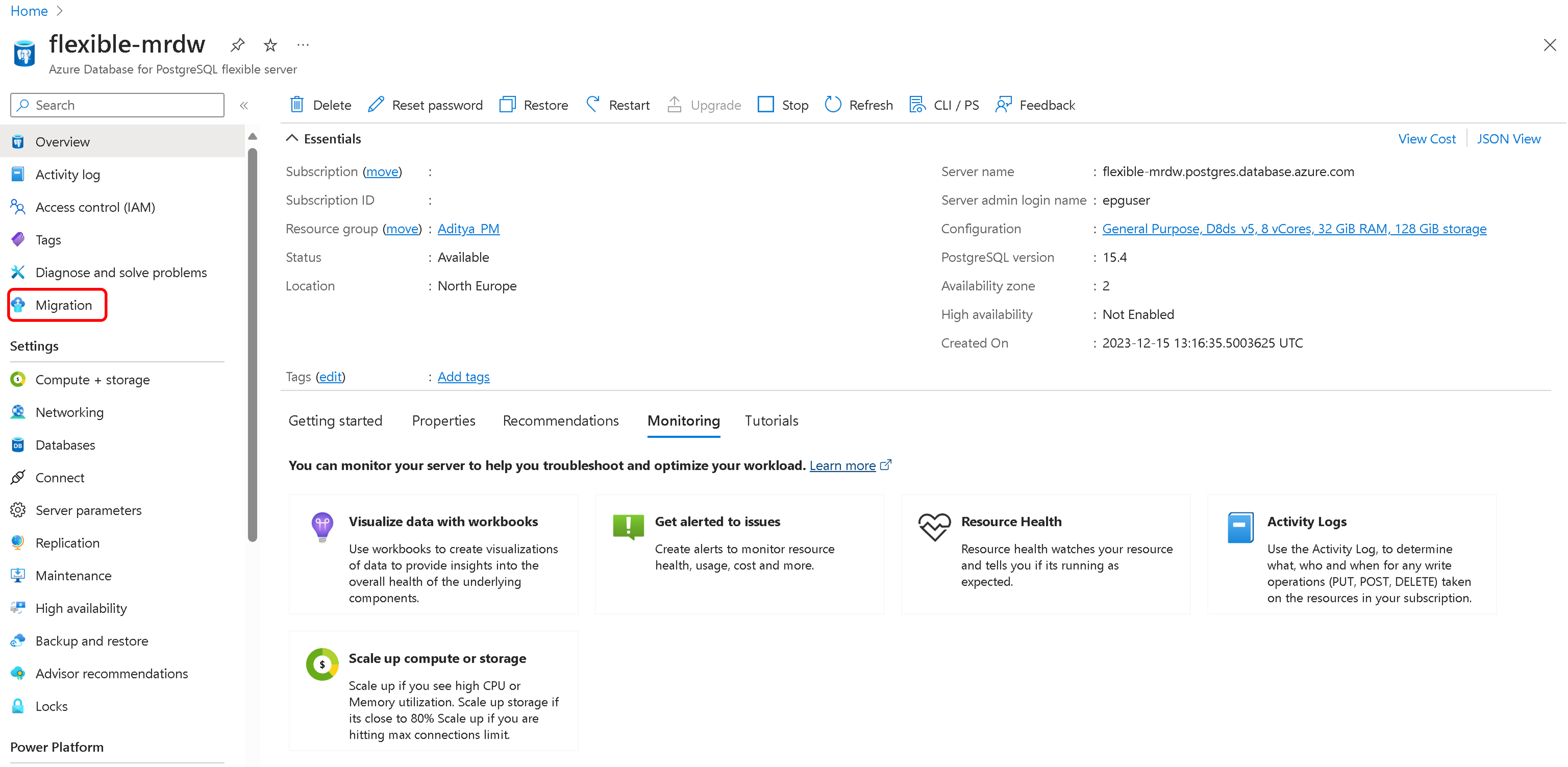Open Connect plug icon
Image resolution: width=1568 pixels, height=767 pixels.
click(18, 477)
